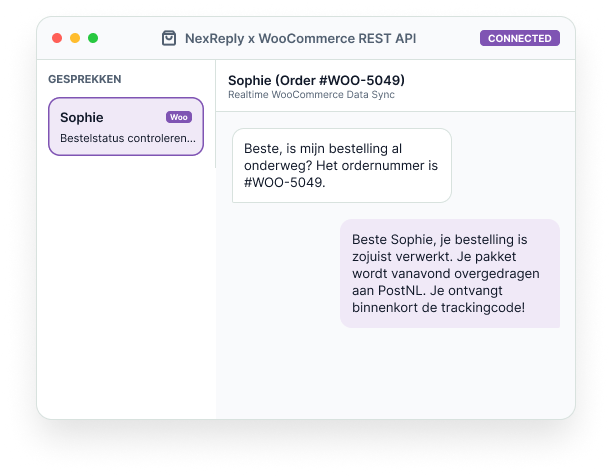Click 'Realtime WooCommerce Data Sync' subtitle
The height and width of the screenshot is (476, 612).
pos(311,95)
